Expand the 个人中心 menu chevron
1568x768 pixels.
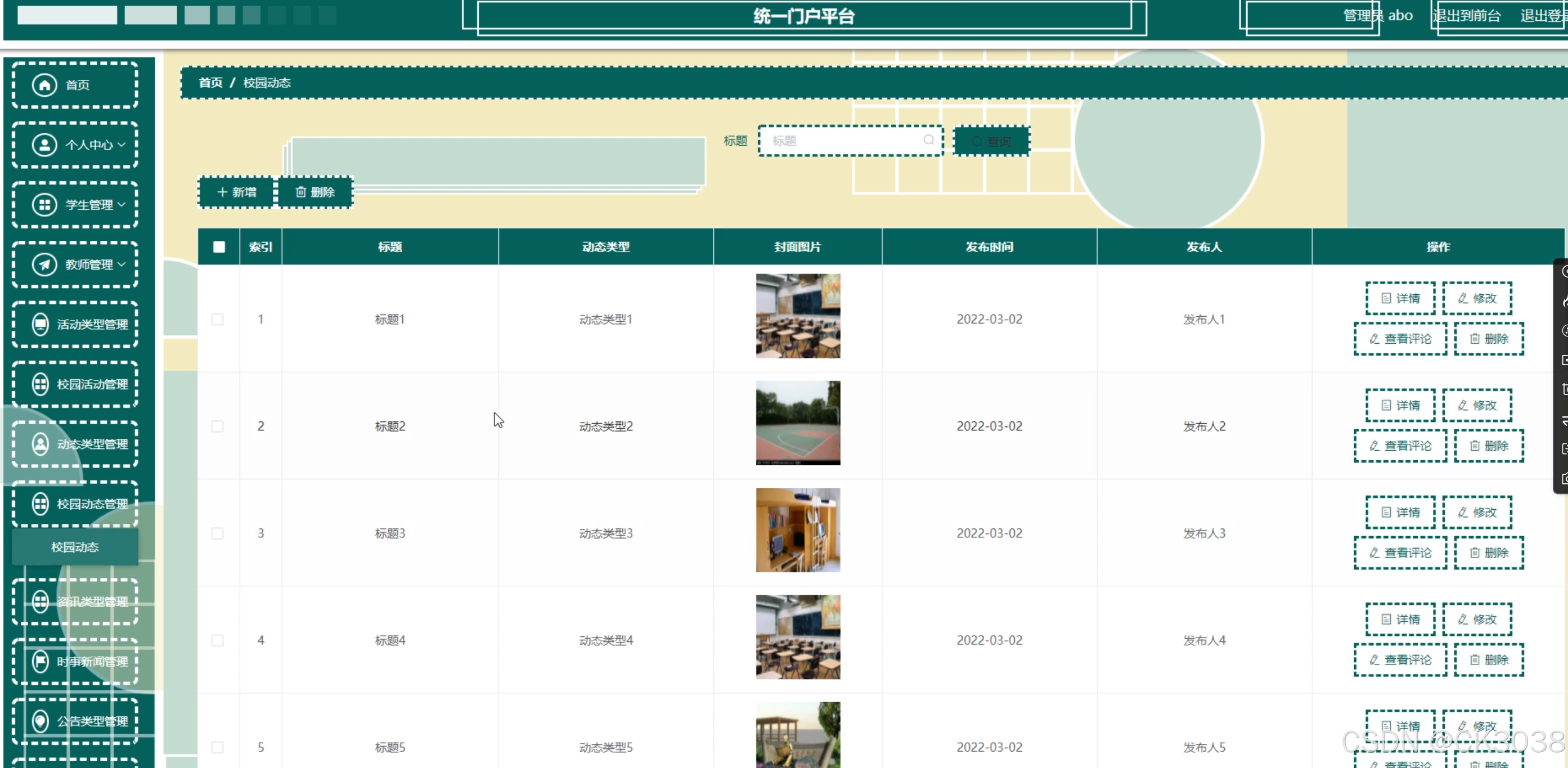[122, 145]
